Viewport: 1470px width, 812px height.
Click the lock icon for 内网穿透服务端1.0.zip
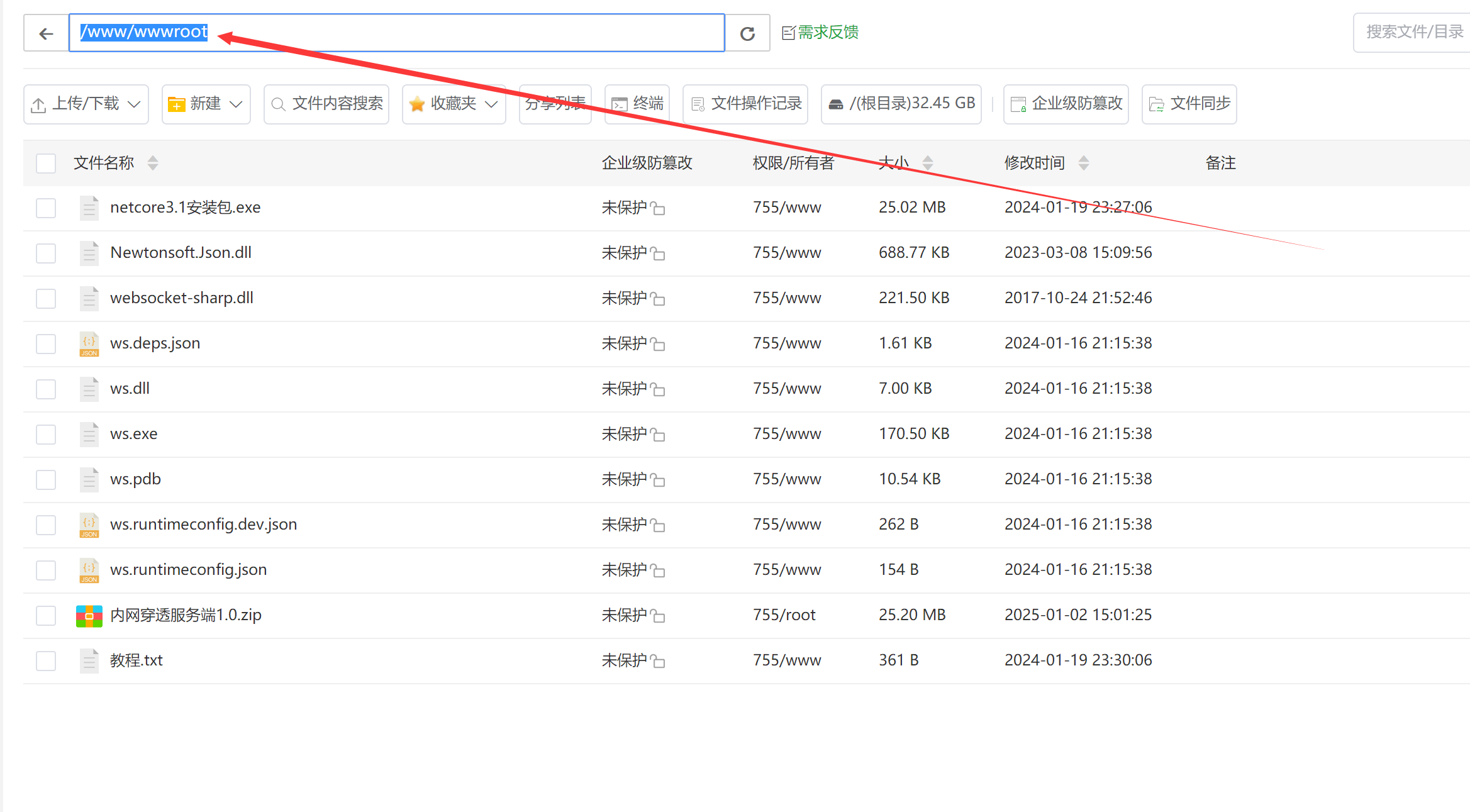tap(657, 616)
